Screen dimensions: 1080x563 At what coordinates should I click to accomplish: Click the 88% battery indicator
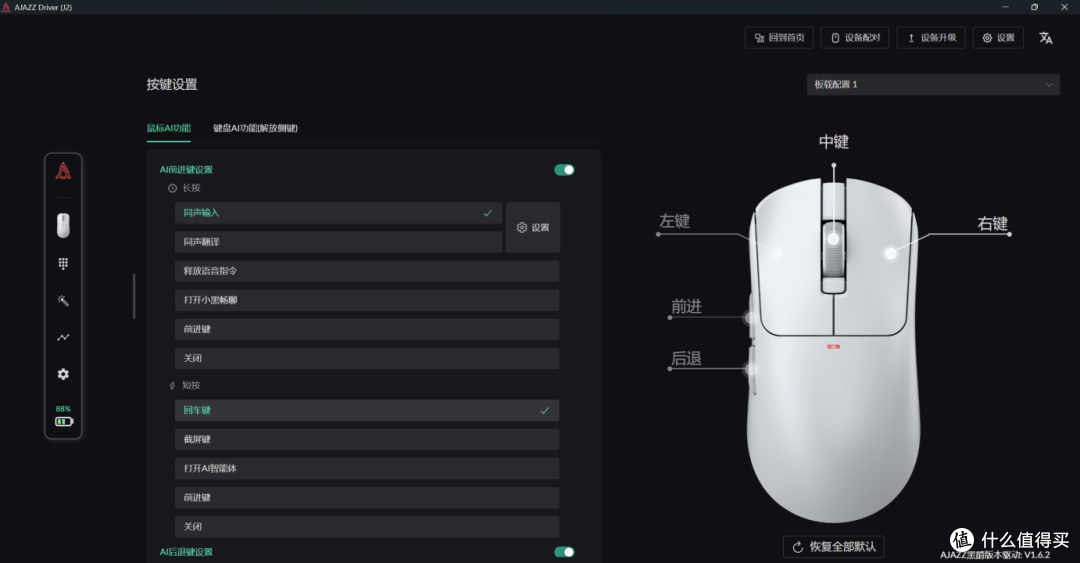[x=63, y=416]
